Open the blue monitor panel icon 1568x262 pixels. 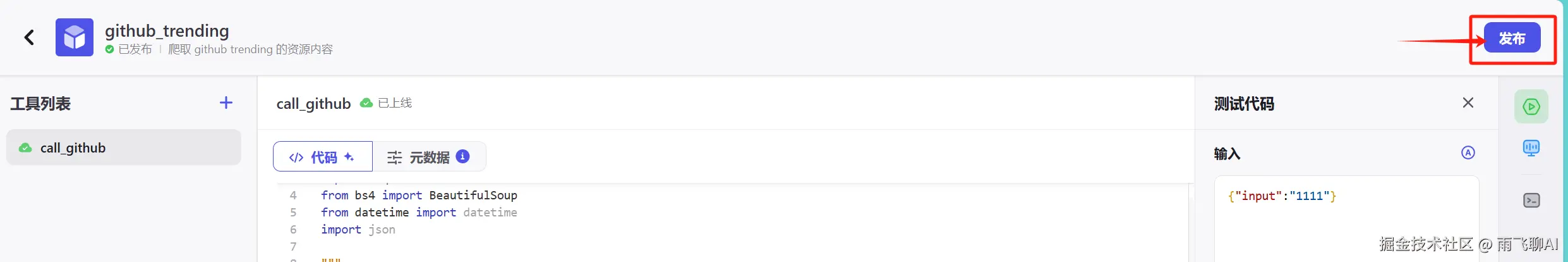(x=1531, y=149)
